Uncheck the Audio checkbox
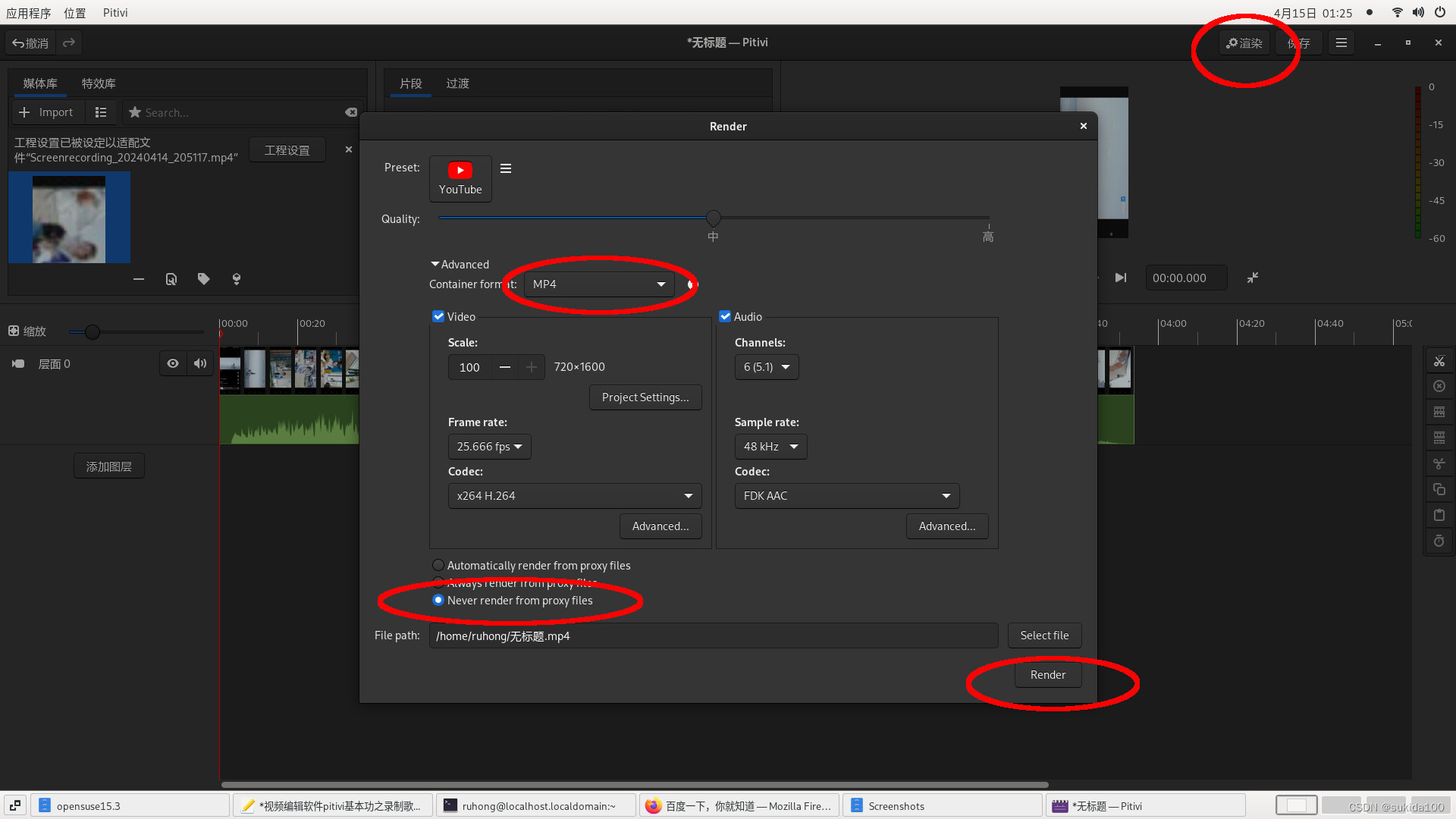 coord(725,317)
